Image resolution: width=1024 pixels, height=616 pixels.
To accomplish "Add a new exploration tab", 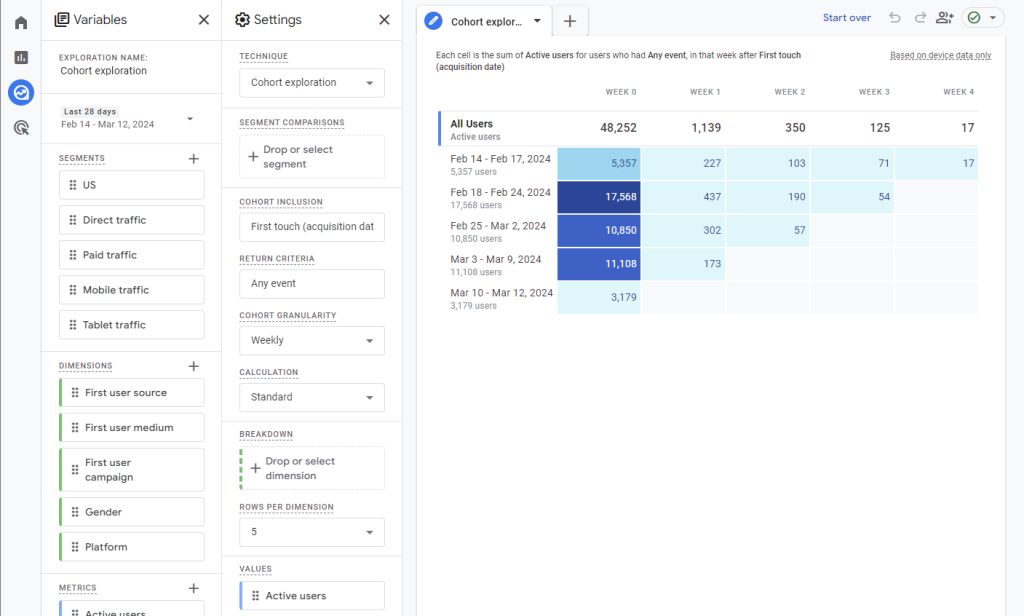I will 569,21.
